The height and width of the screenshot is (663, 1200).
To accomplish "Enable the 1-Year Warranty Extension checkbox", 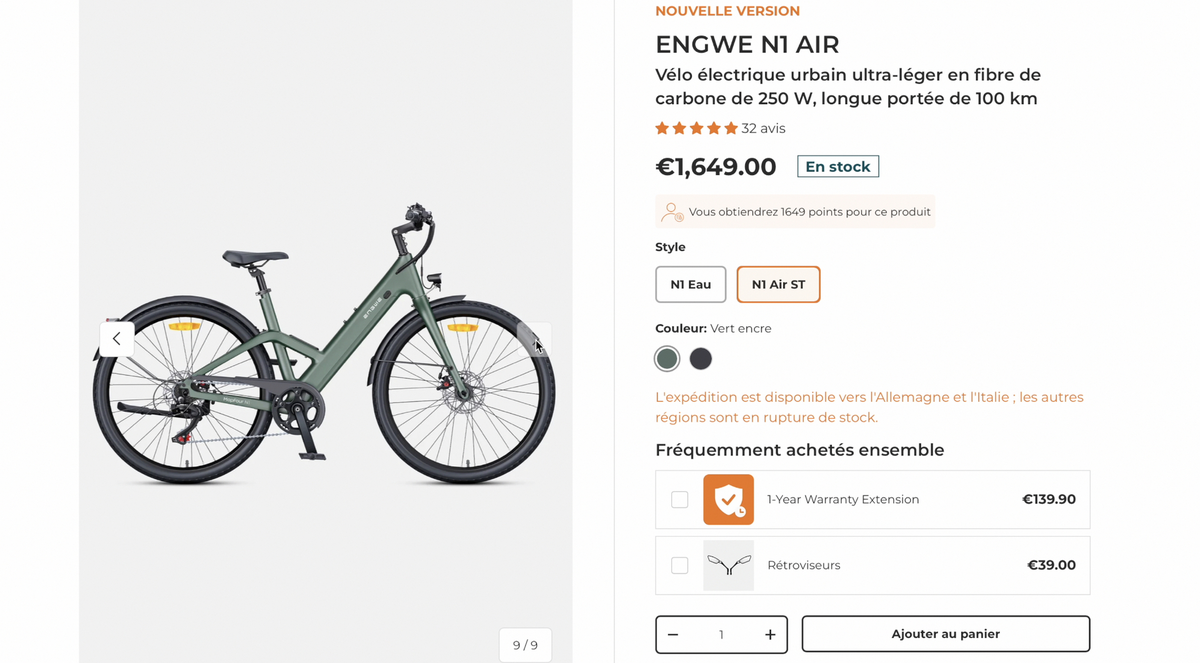I will (x=680, y=499).
